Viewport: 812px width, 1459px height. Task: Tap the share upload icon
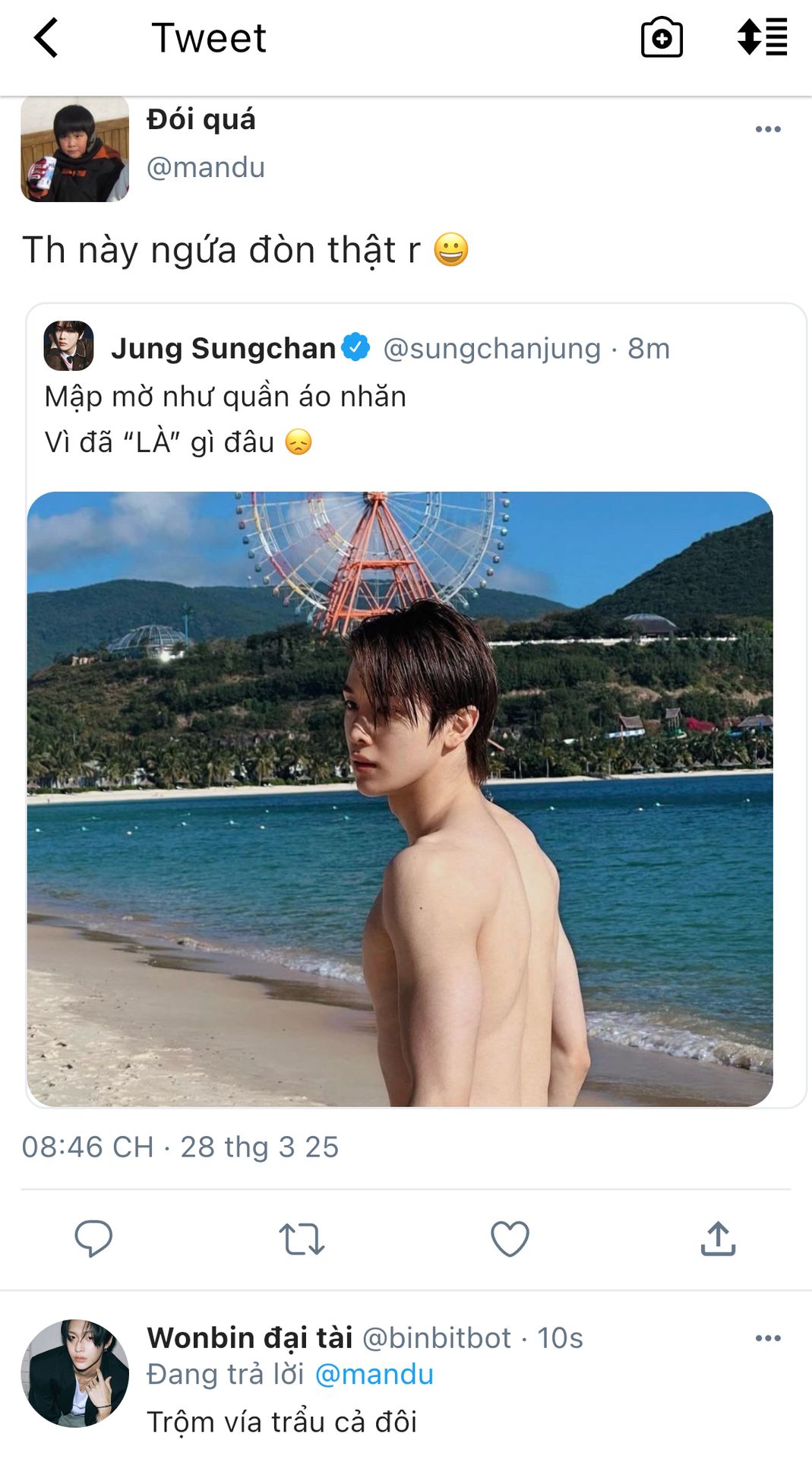pos(718,1239)
